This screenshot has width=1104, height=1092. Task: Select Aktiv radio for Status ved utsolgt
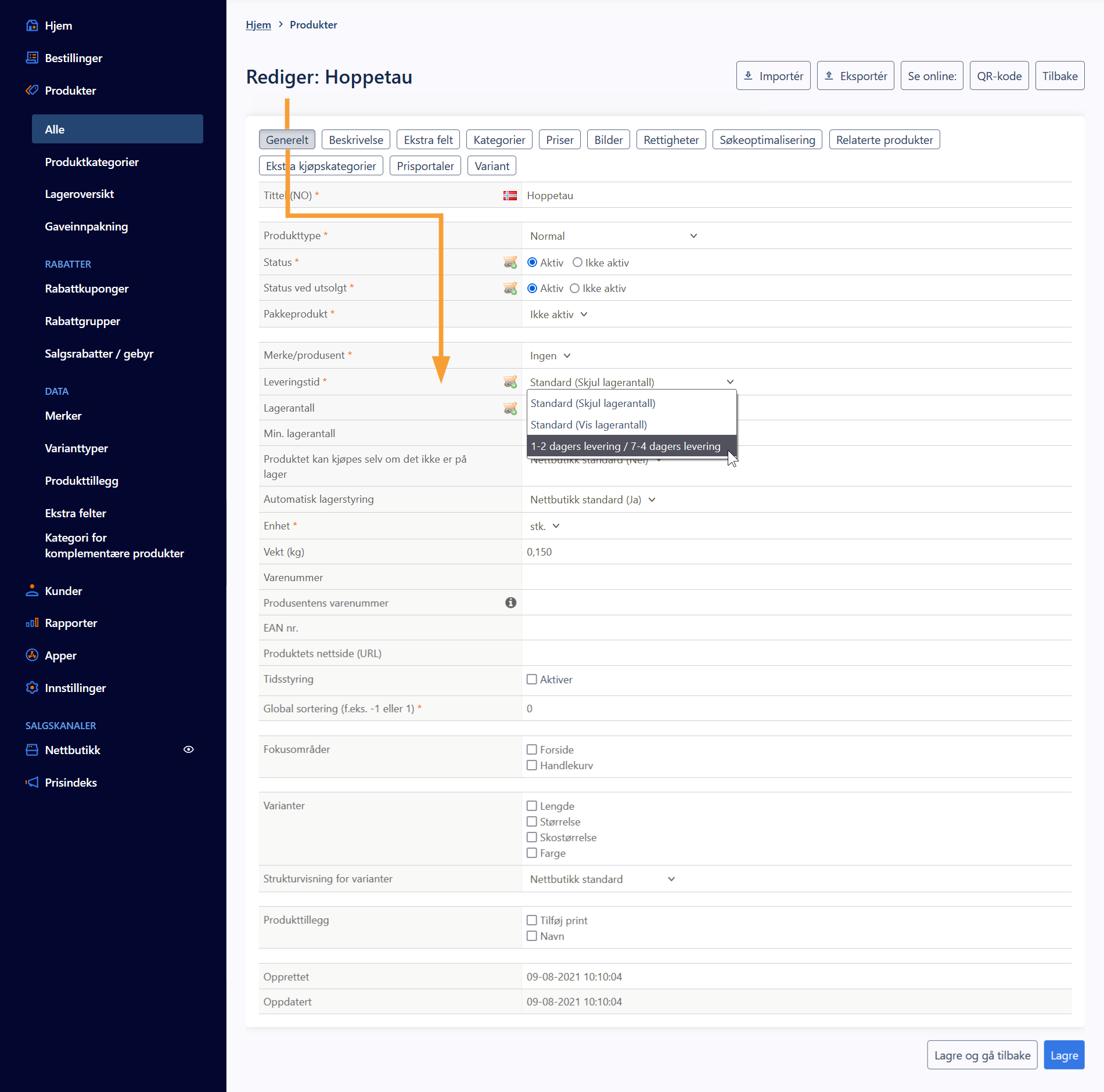[x=532, y=288]
